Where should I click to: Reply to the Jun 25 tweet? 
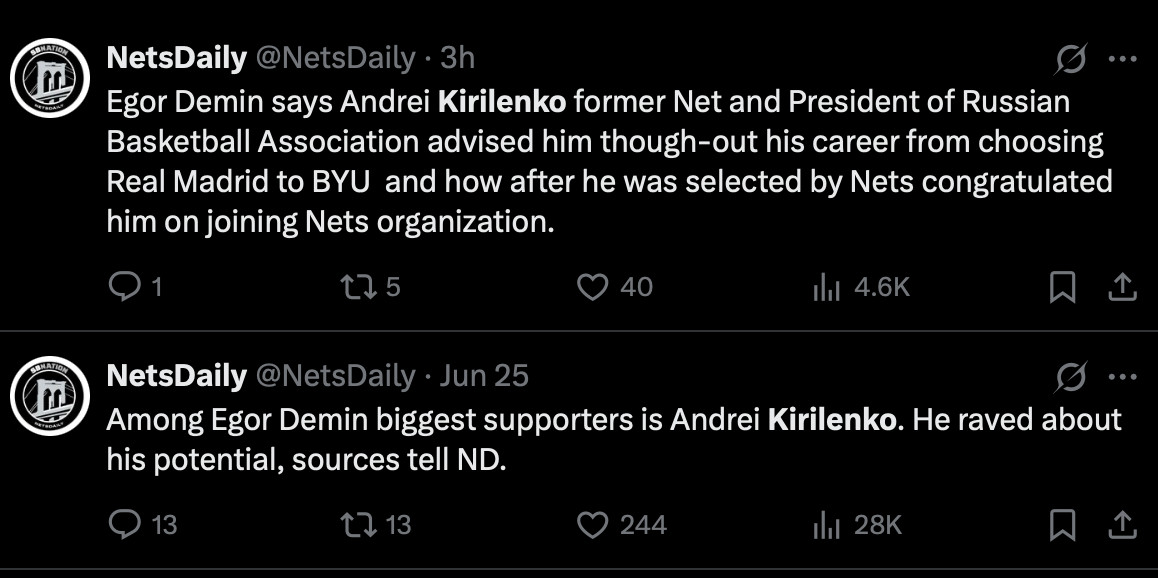click(x=124, y=525)
